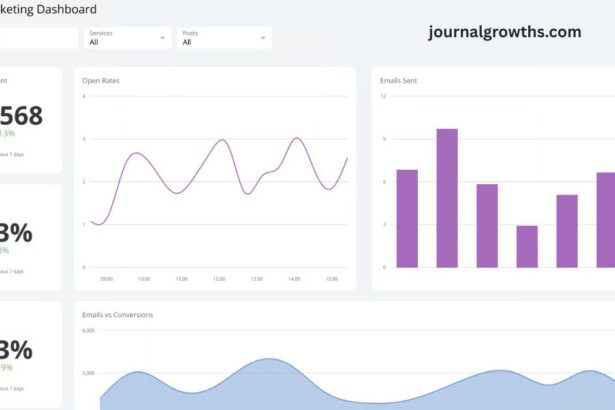This screenshot has width=615, height=410.
Task: Select the middle KPI percentage card
Action: [28, 236]
